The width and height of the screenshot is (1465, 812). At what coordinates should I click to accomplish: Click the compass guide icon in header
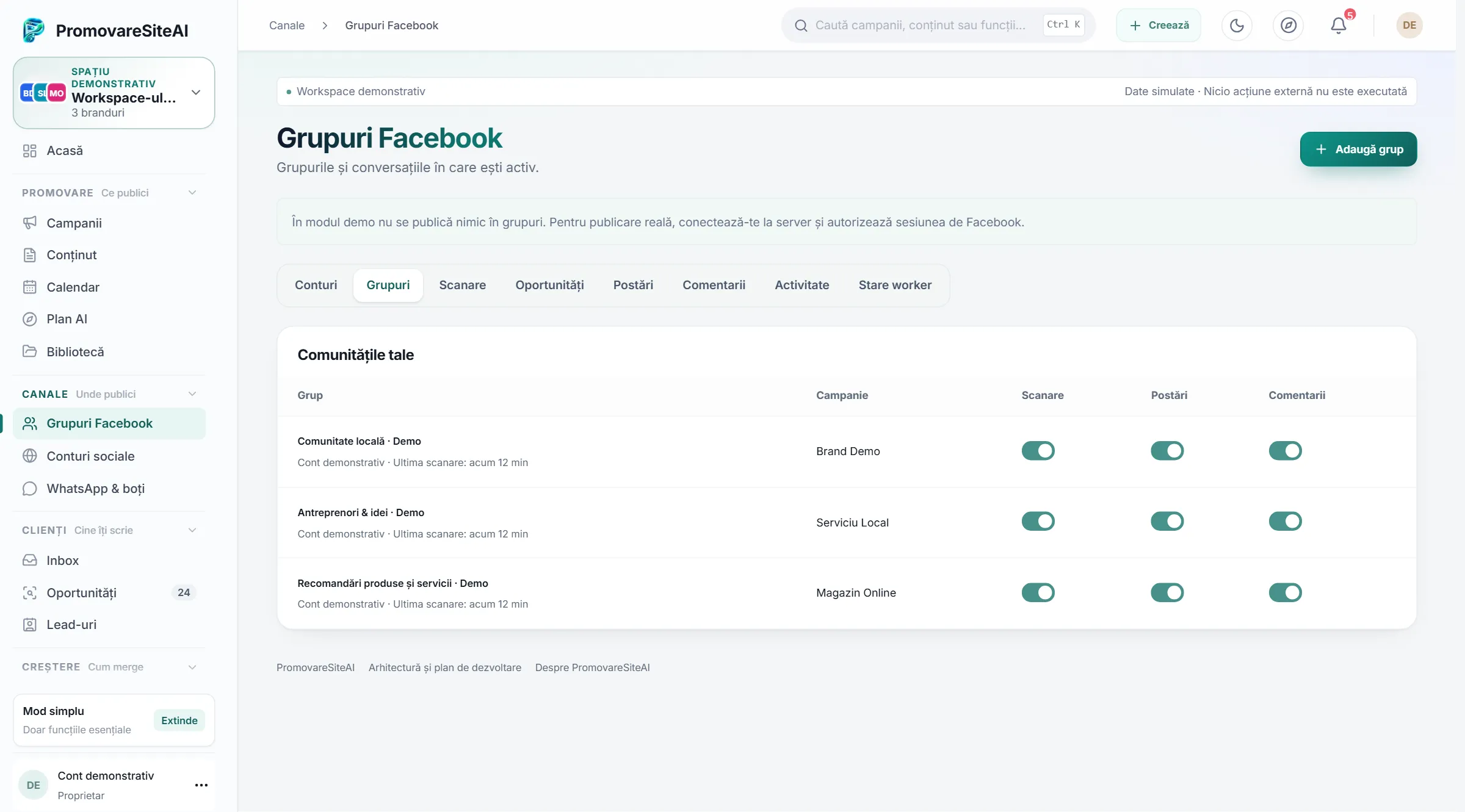tap(1288, 25)
